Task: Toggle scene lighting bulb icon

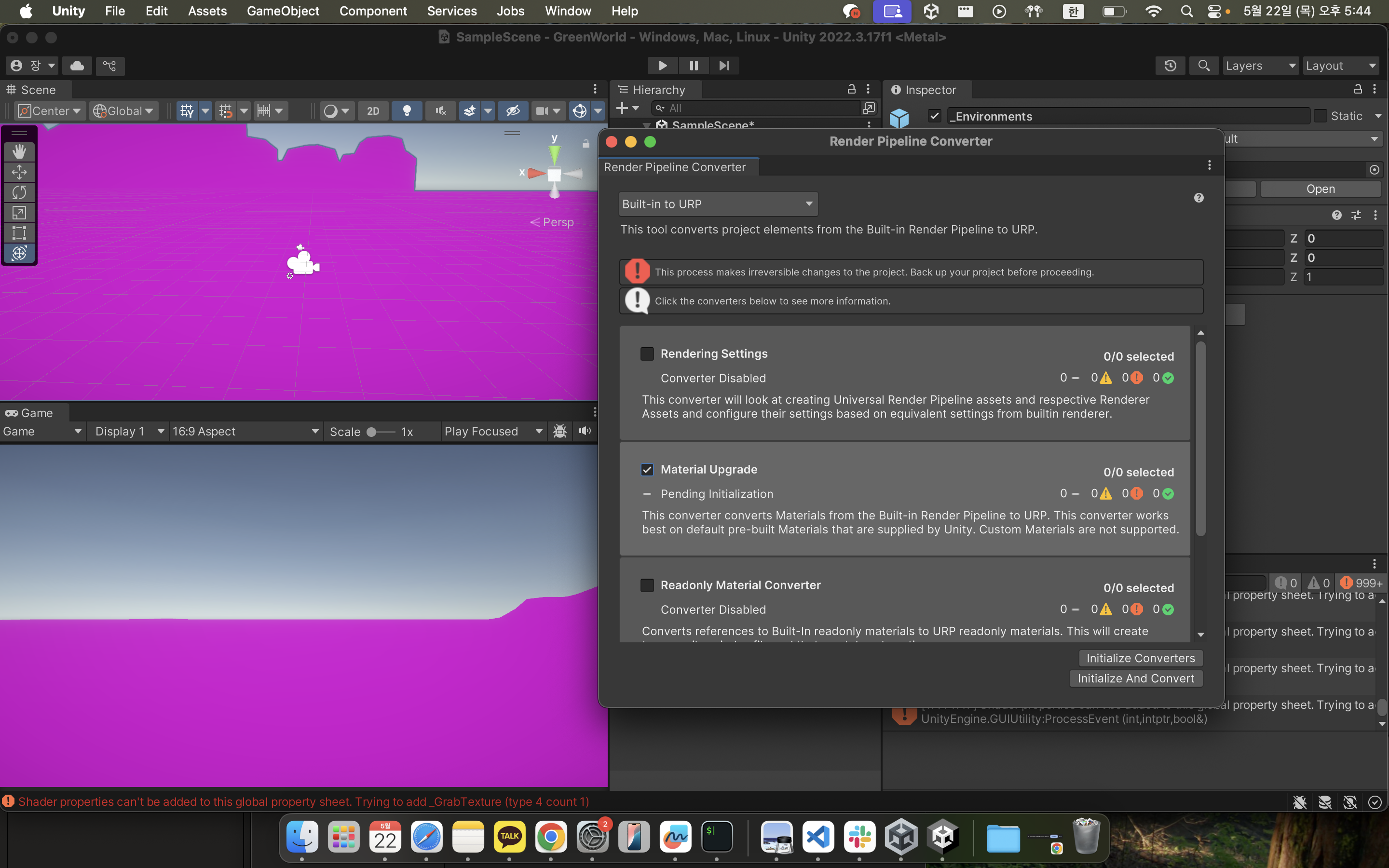Action: (407, 111)
